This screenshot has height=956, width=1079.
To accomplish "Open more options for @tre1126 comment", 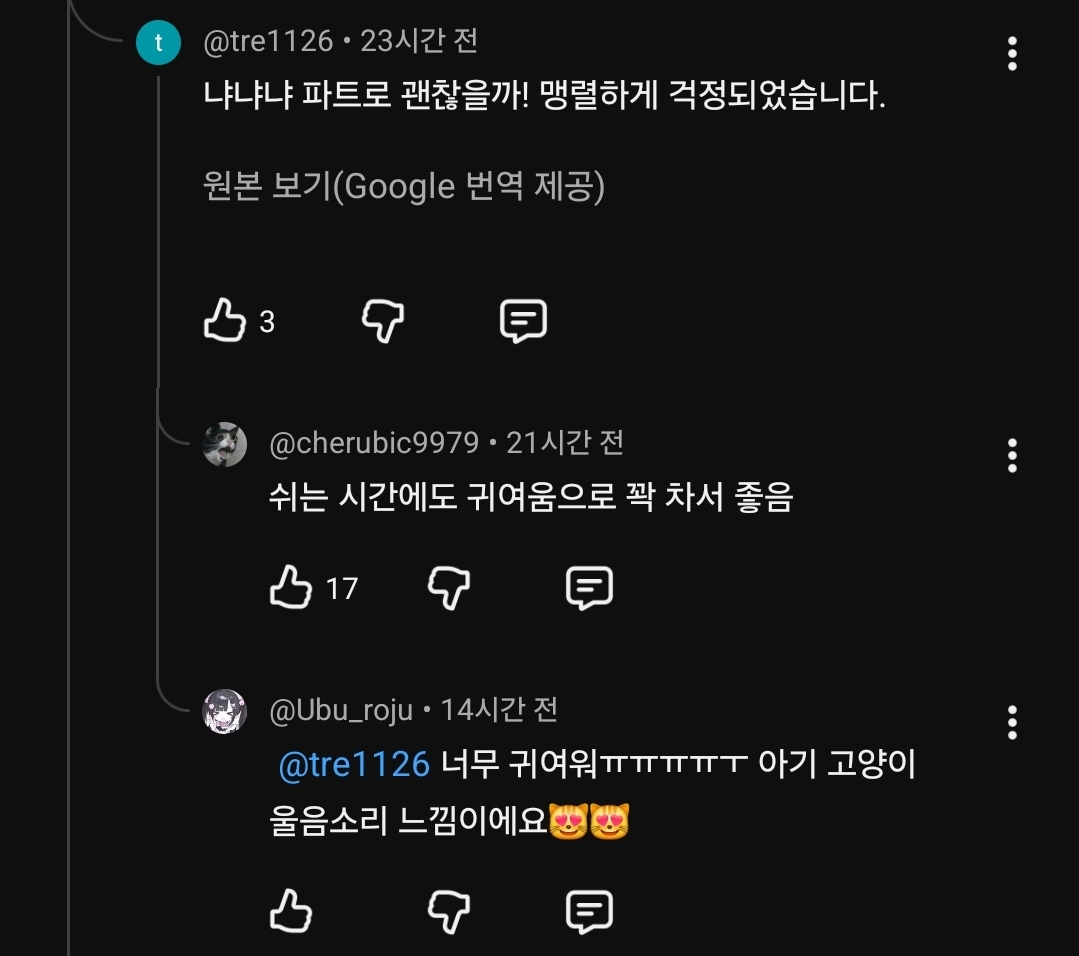I will (1012, 53).
